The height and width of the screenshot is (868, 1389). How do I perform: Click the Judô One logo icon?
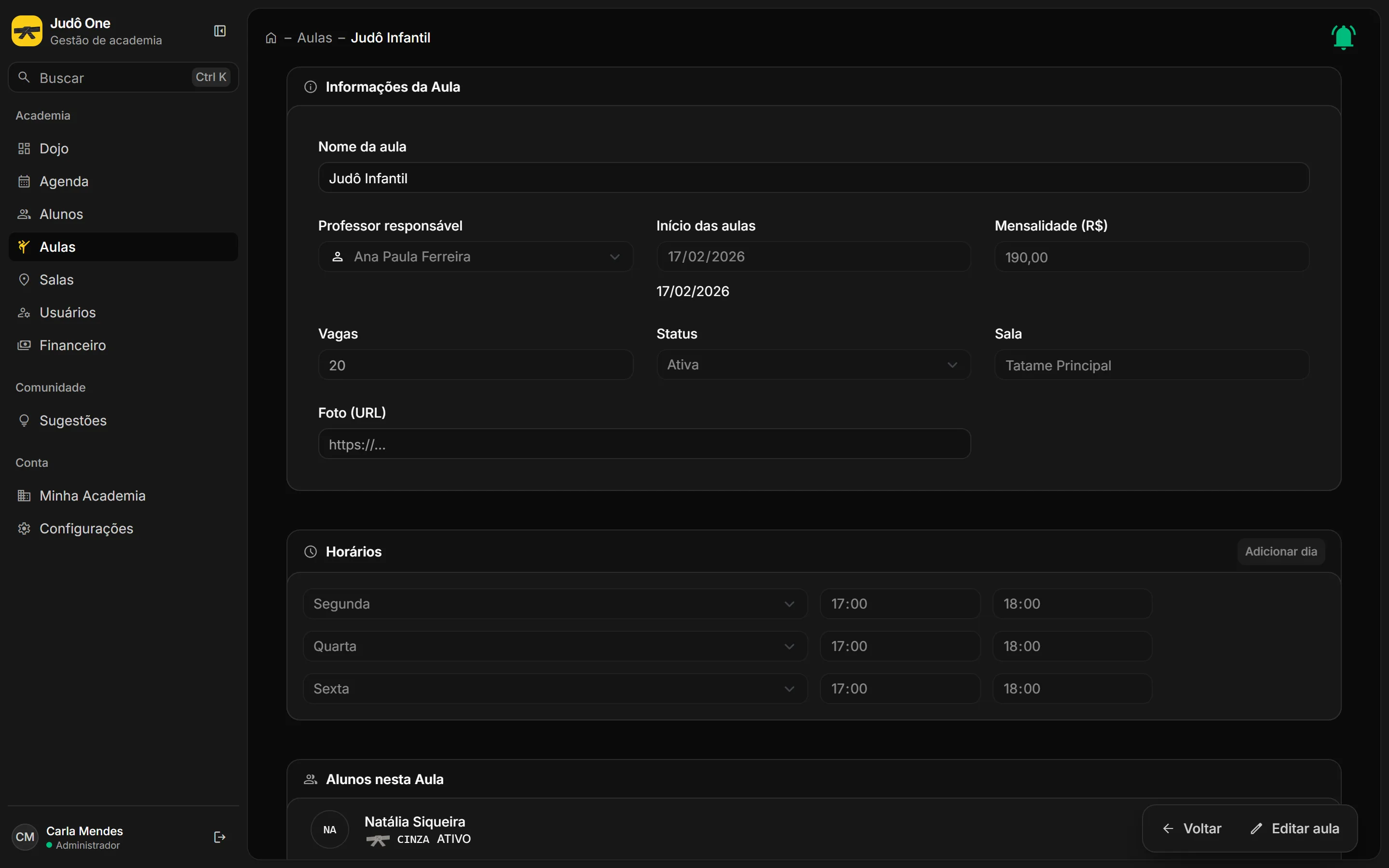point(27,31)
